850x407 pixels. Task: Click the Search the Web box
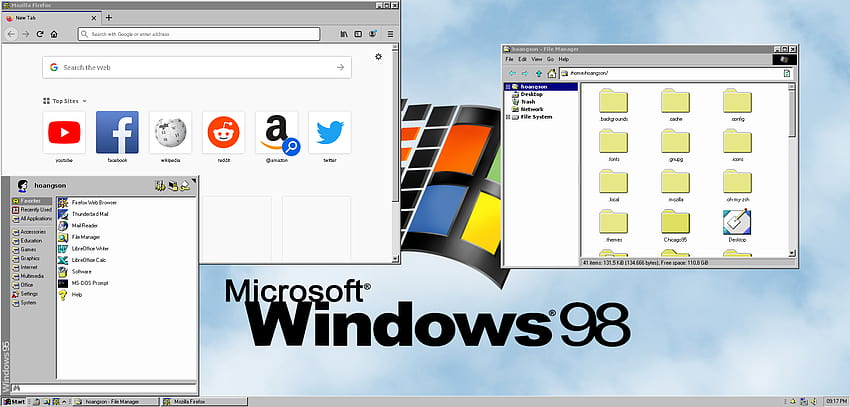(197, 67)
